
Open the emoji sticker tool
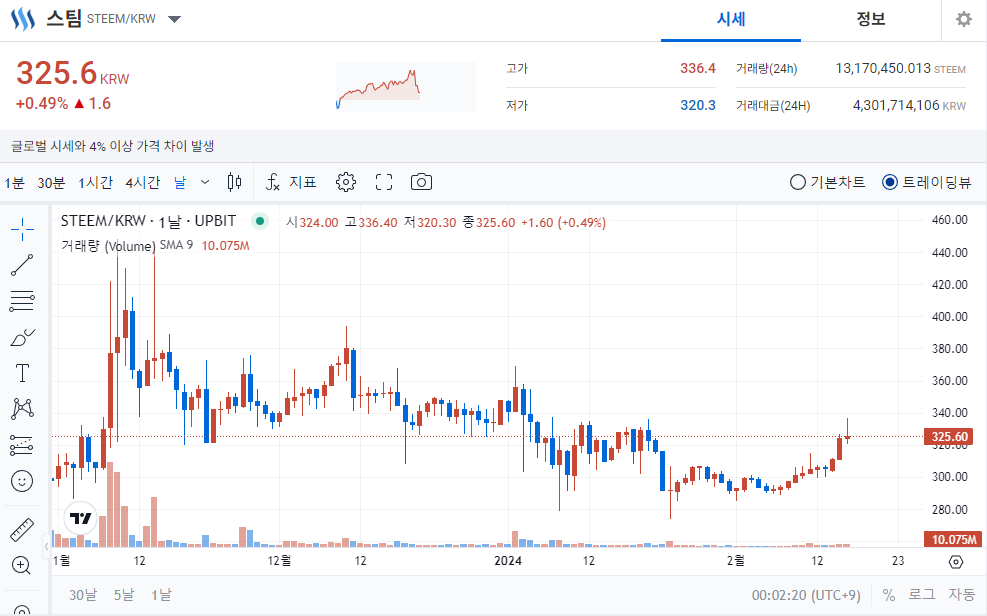pyautogui.click(x=22, y=481)
